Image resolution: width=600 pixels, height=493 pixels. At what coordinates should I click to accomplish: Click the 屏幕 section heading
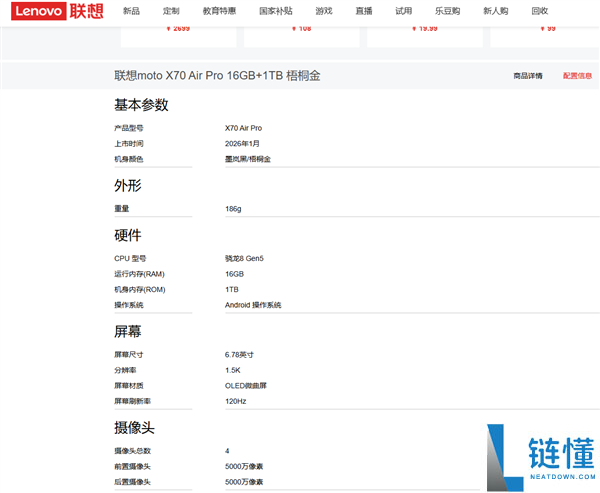point(128,331)
